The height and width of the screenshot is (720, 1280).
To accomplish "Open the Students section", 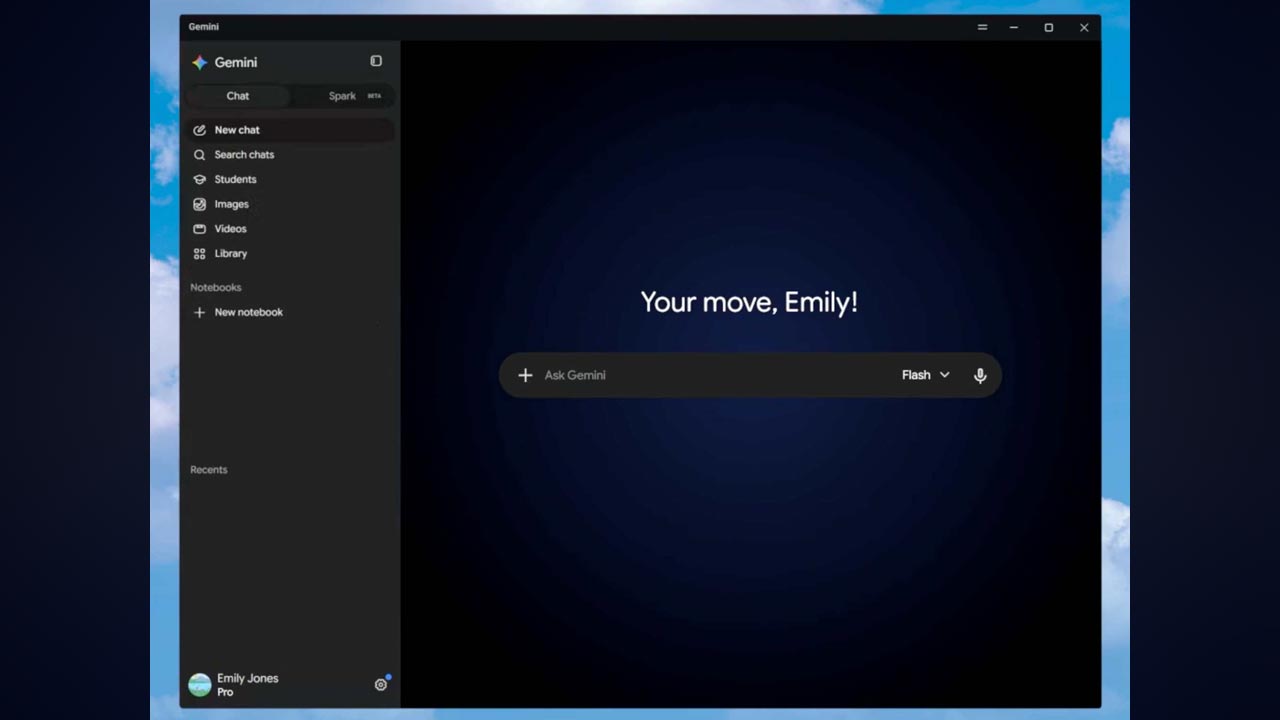I will [289, 179].
